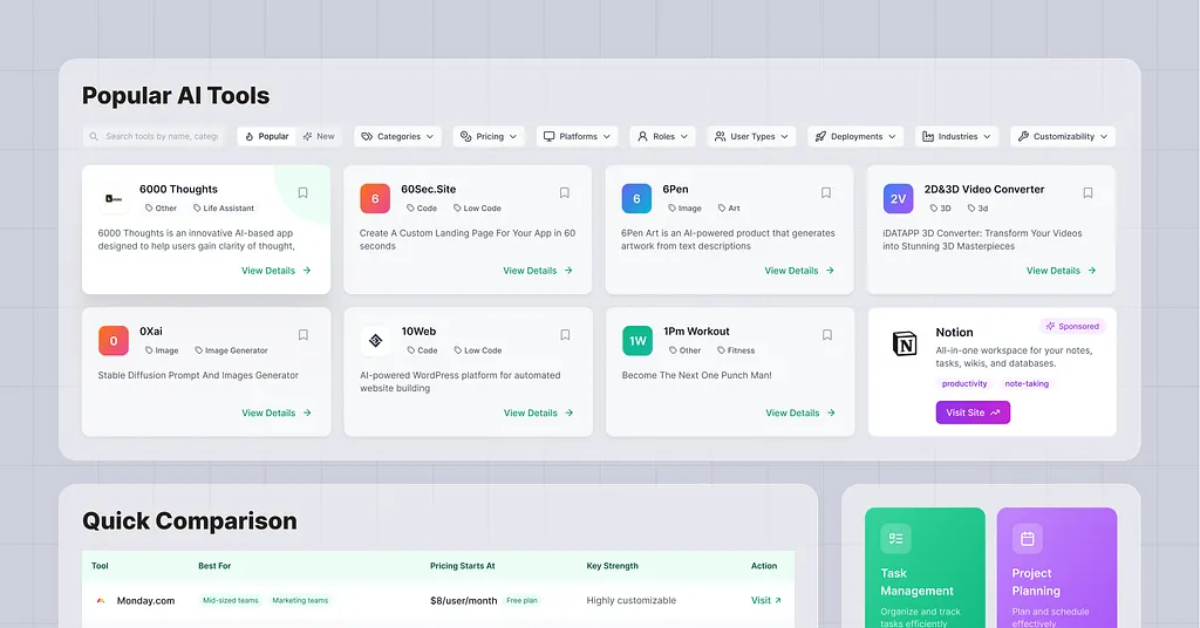This screenshot has width=1200, height=628.
Task: Click the Sponsored badge on Notion card
Action: pyautogui.click(x=1072, y=326)
